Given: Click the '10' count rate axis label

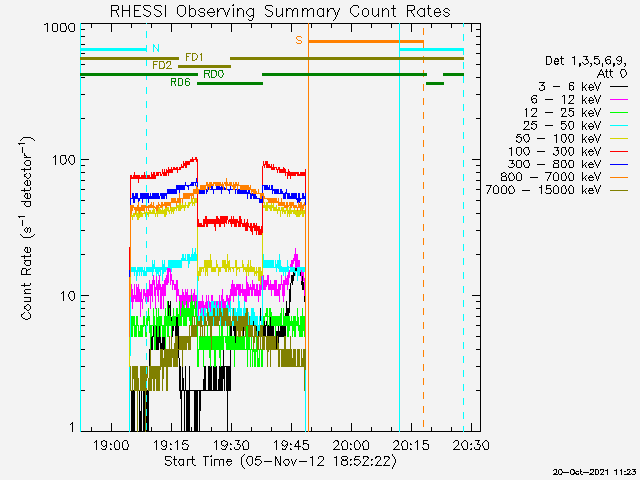Looking at the screenshot, I should point(68,296).
